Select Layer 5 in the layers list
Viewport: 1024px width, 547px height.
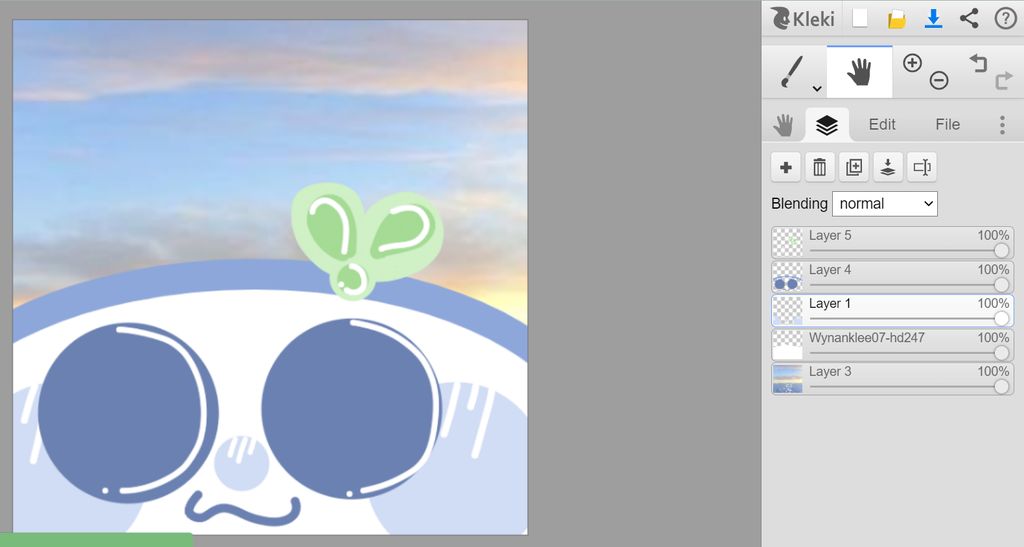pos(892,242)
